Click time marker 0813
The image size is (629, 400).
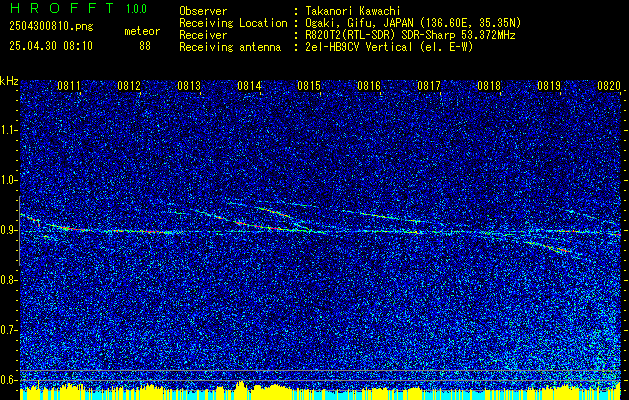[189, 85]
